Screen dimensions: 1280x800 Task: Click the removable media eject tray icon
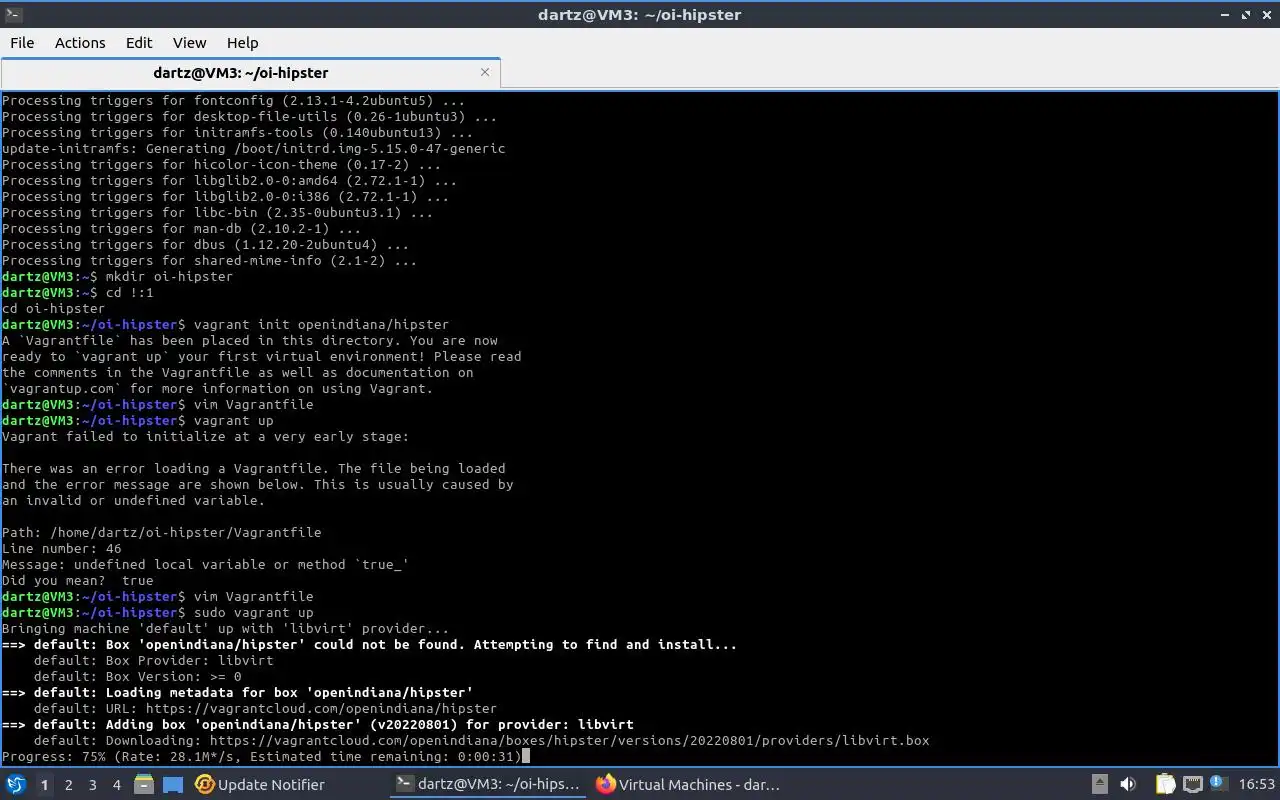point(1099,785)
